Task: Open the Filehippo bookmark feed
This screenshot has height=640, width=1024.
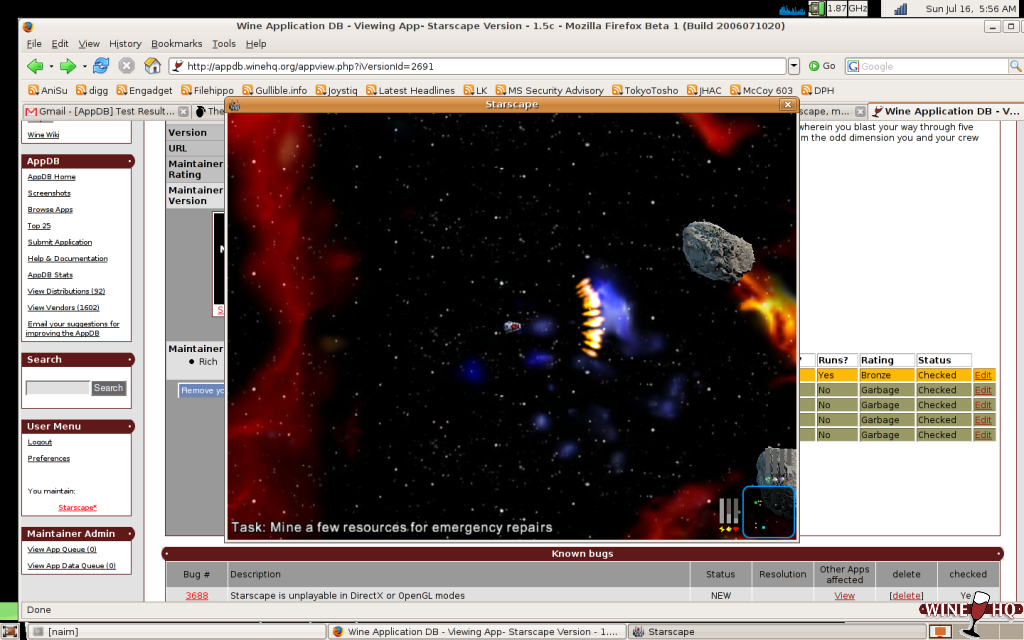Action: pyautogui.click(x=207, y=91)
